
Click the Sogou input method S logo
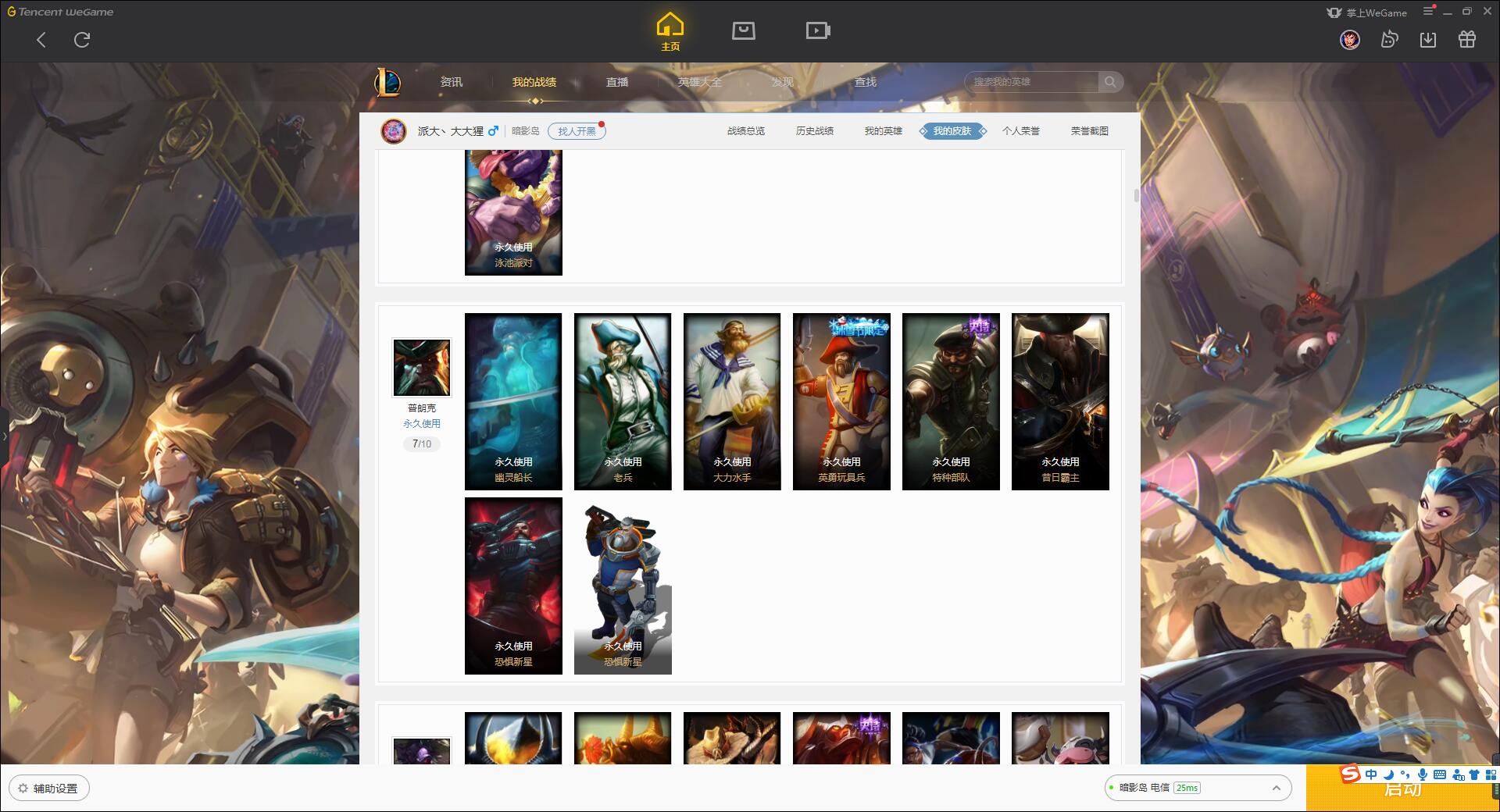1350,774
